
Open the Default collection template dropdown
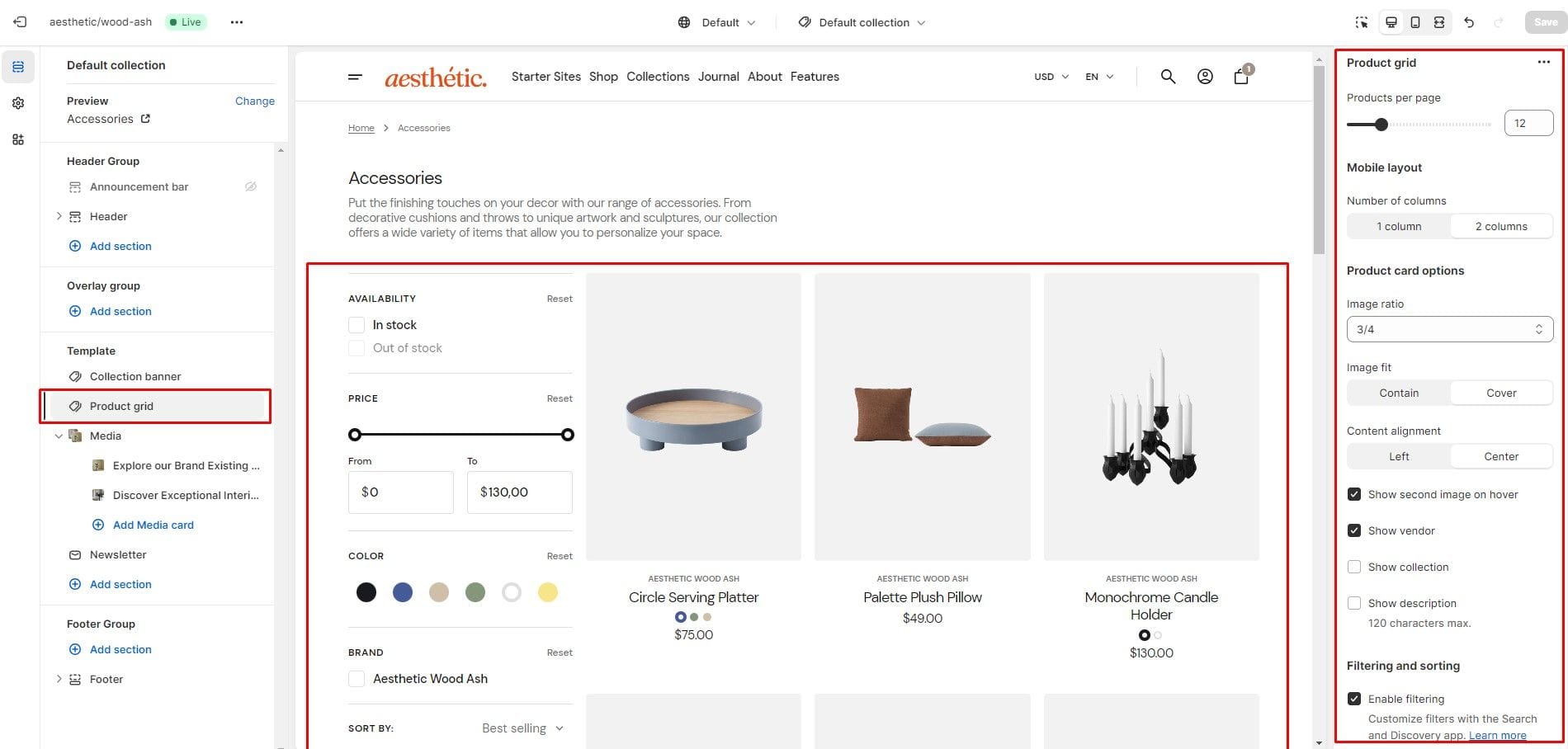(862, 22)
